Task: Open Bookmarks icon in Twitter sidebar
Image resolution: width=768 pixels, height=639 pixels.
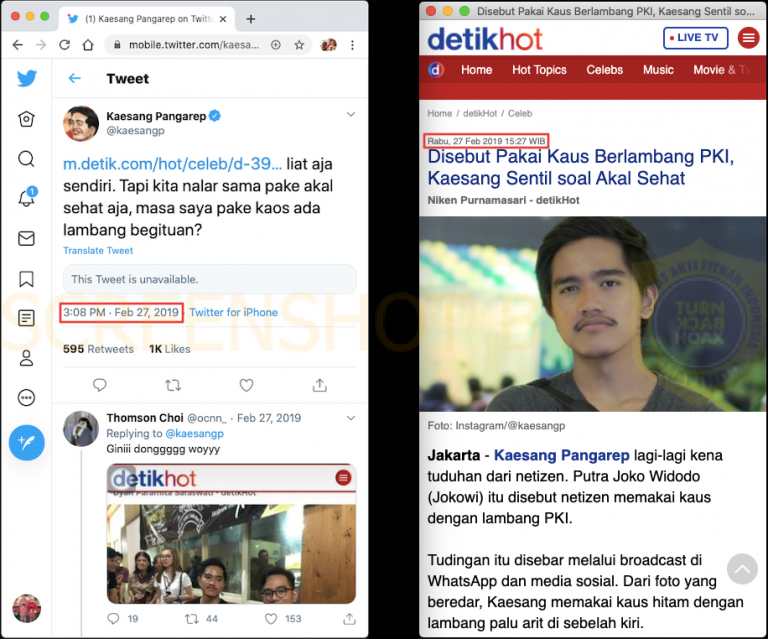Action: coord(26,279)
